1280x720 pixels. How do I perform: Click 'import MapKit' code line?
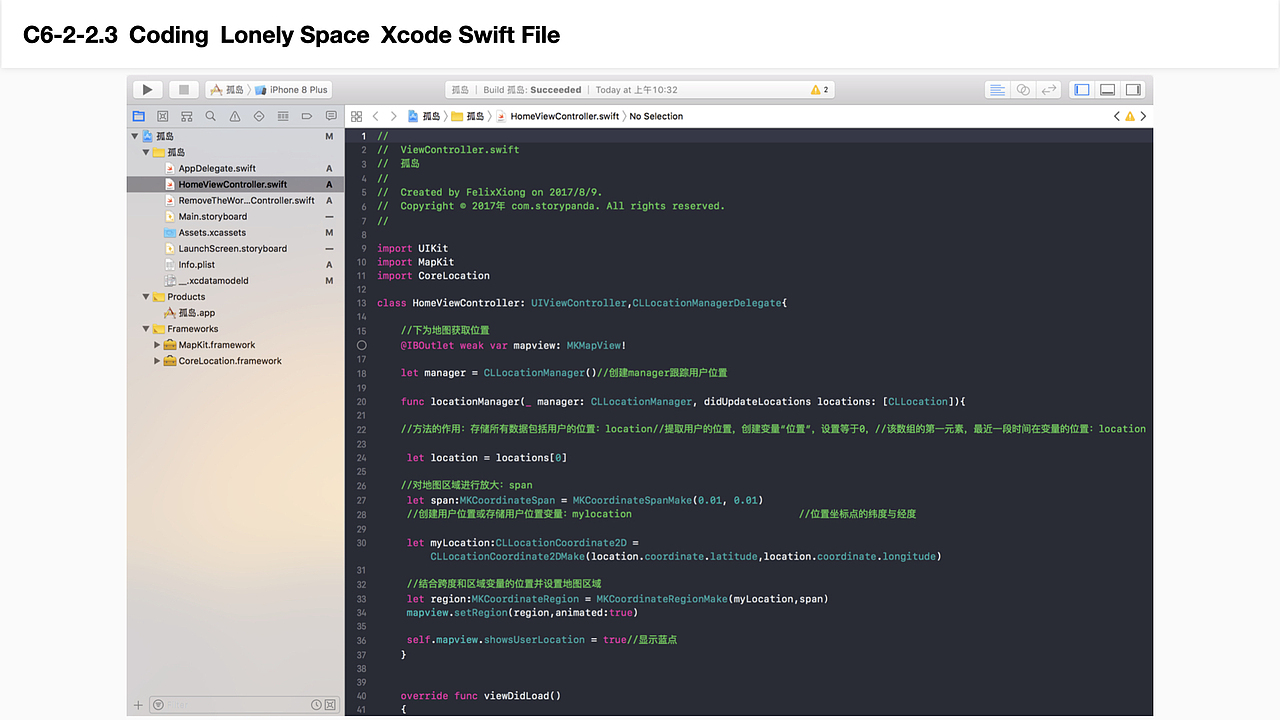coord(415,262)
